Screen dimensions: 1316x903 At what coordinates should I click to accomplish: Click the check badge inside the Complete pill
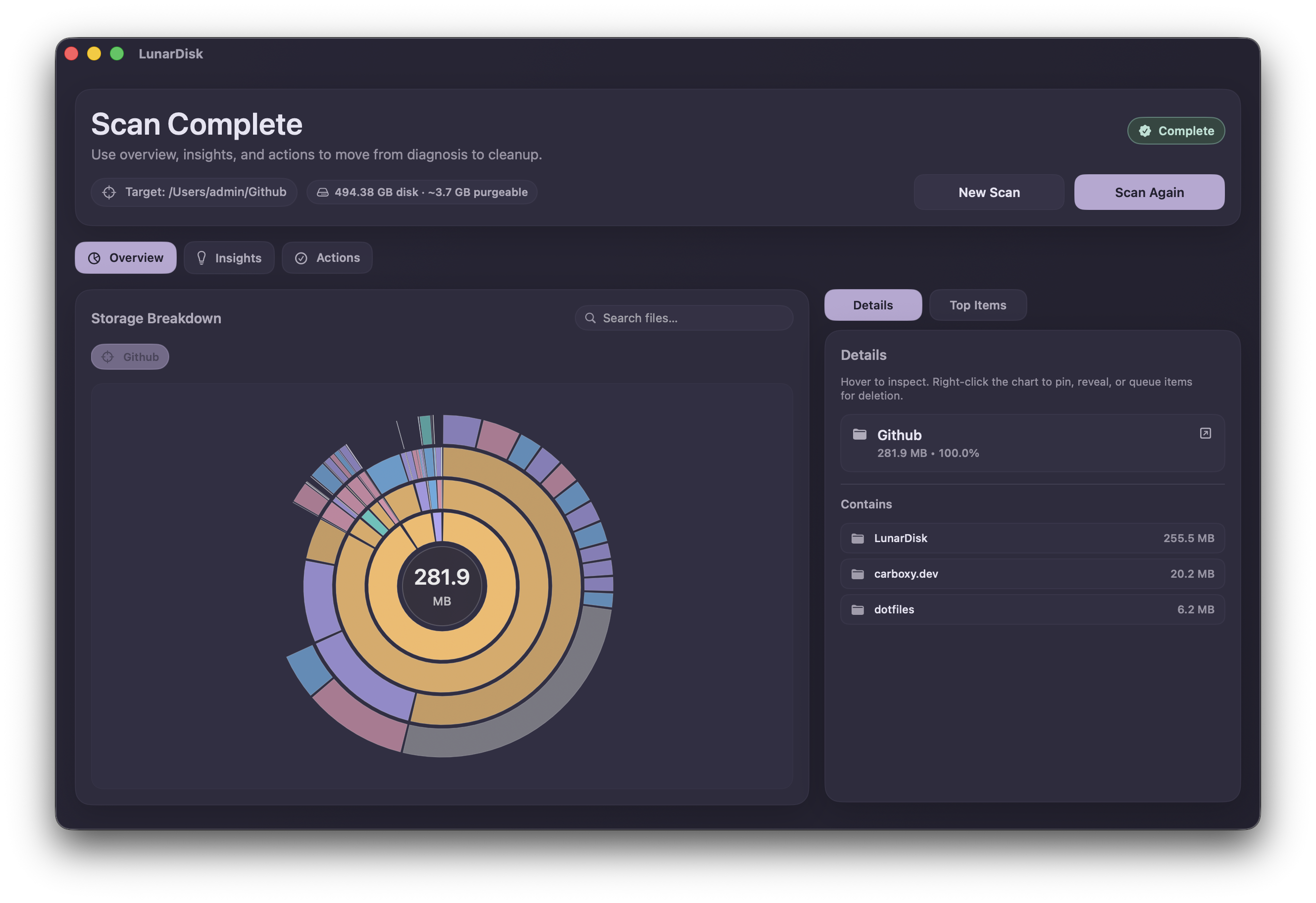[1145, 131]
